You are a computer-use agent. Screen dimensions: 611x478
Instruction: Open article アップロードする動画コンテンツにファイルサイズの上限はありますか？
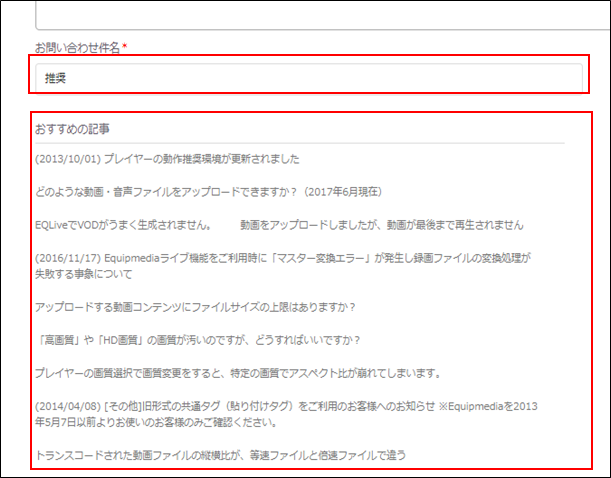195,307
